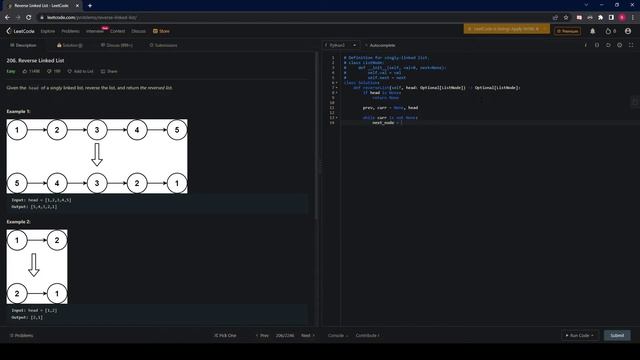Switch to the Solution tab

[x=70, y=45]
